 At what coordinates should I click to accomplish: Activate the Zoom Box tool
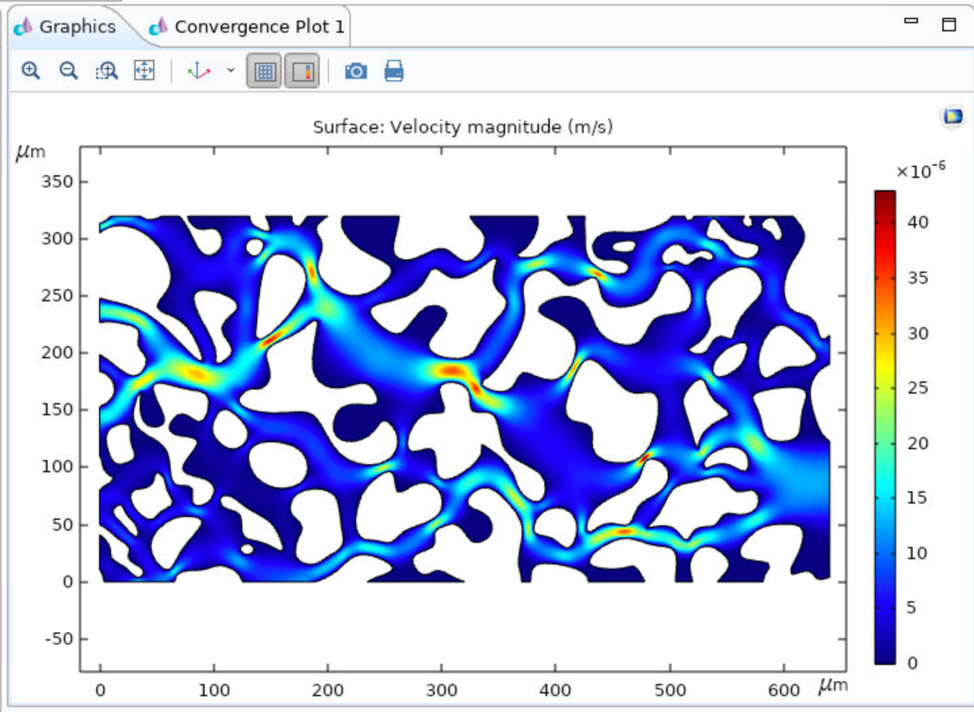click(106, 71)
